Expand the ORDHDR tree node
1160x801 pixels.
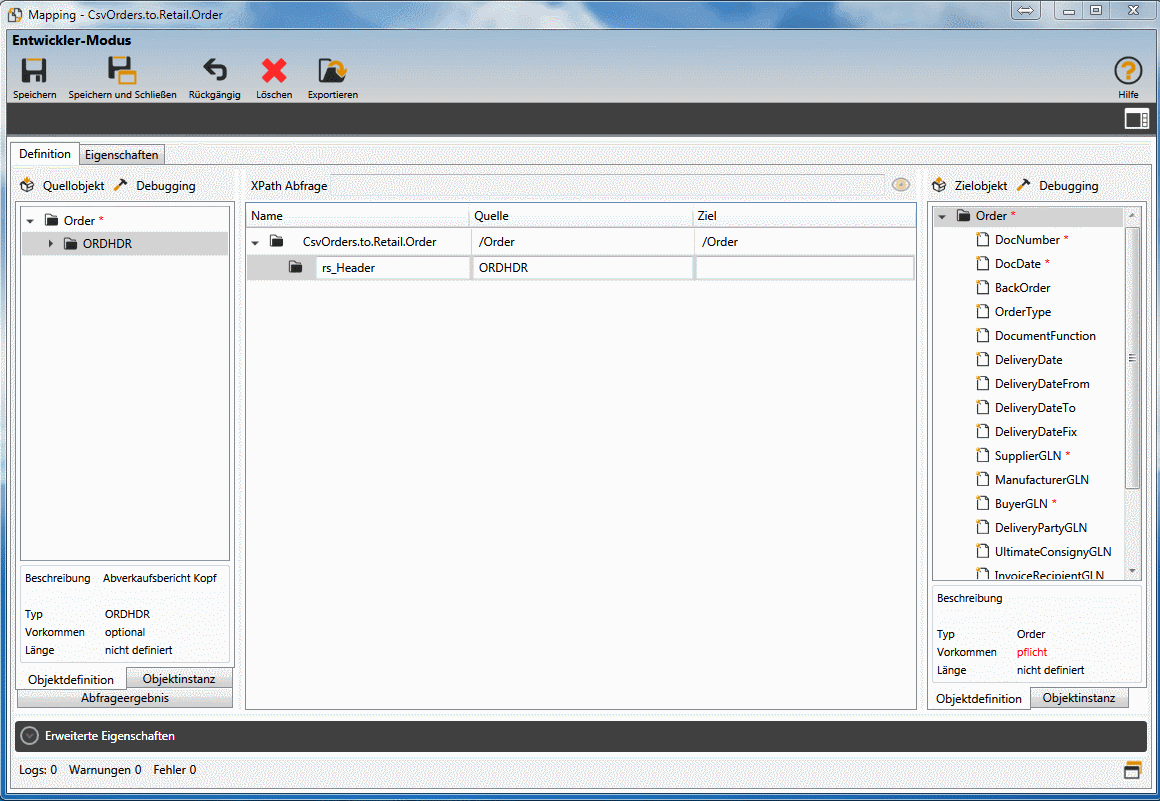(x=51, y=244)
